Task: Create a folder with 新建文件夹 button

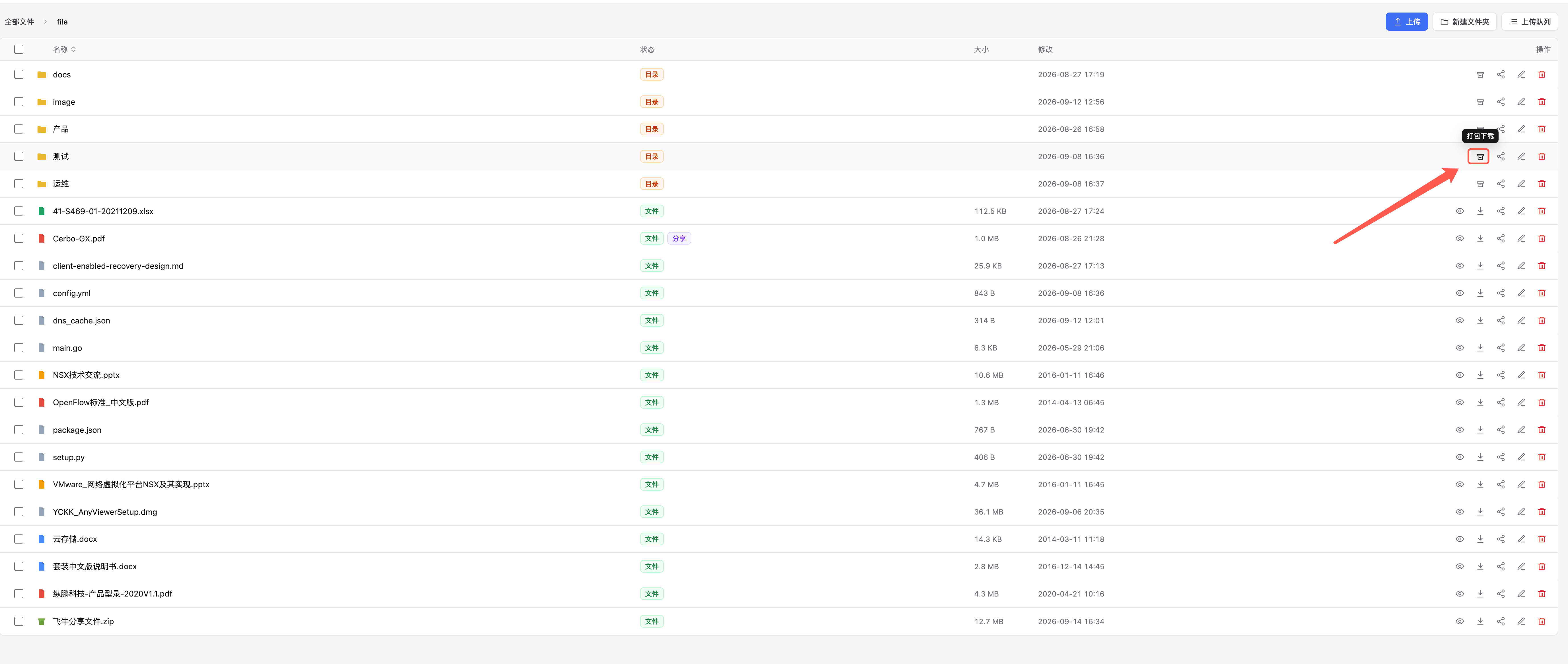Action: click(1464, 22)
